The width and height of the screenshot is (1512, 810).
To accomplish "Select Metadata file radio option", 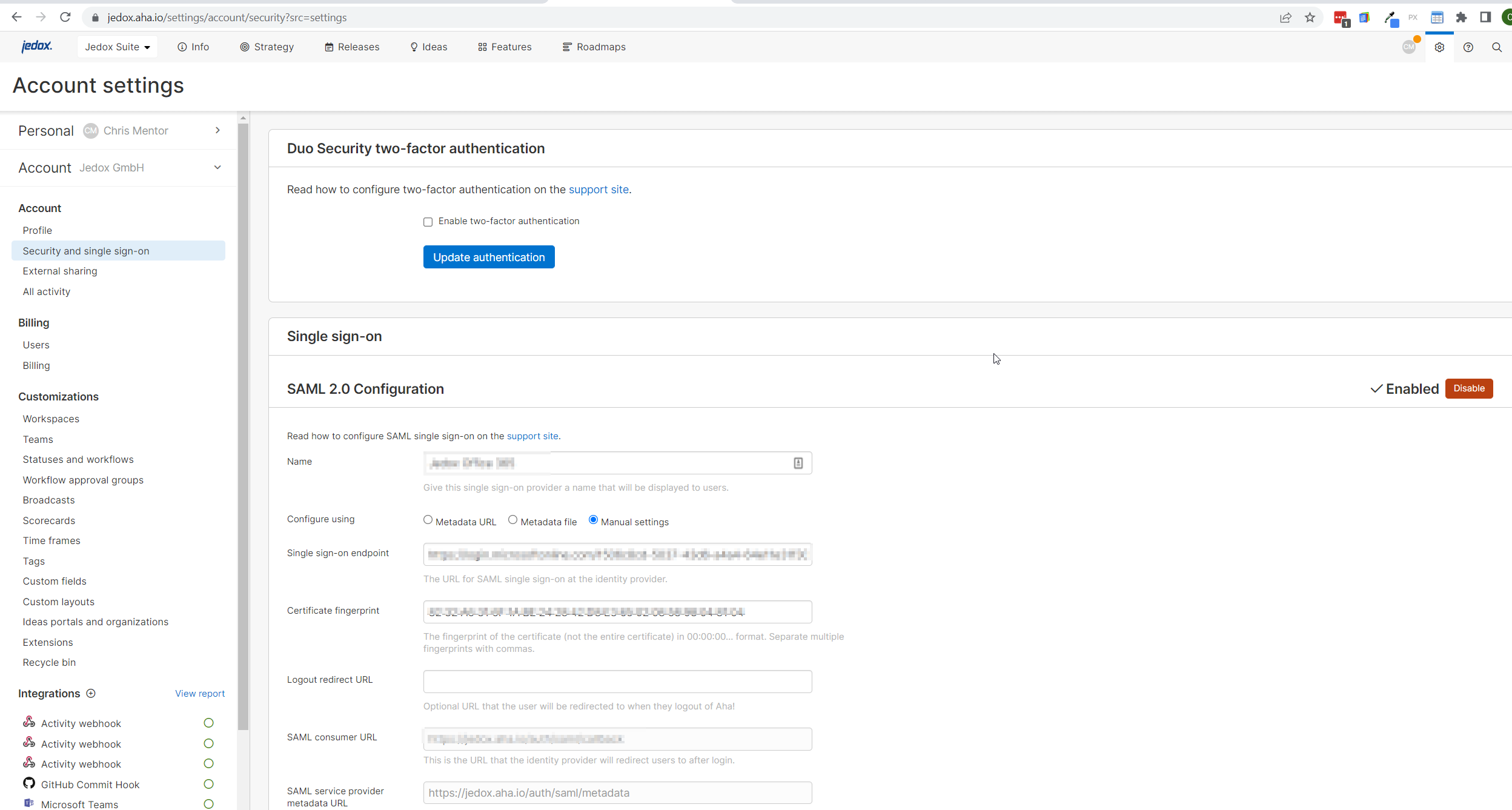I will tap(512, 520).
